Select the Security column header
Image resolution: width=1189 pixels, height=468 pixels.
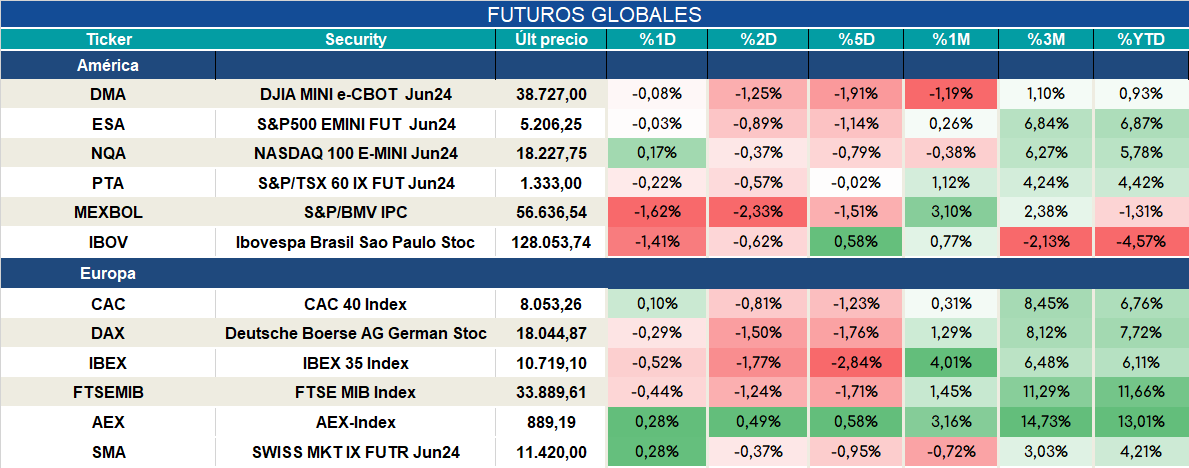[x=356, y=39]
